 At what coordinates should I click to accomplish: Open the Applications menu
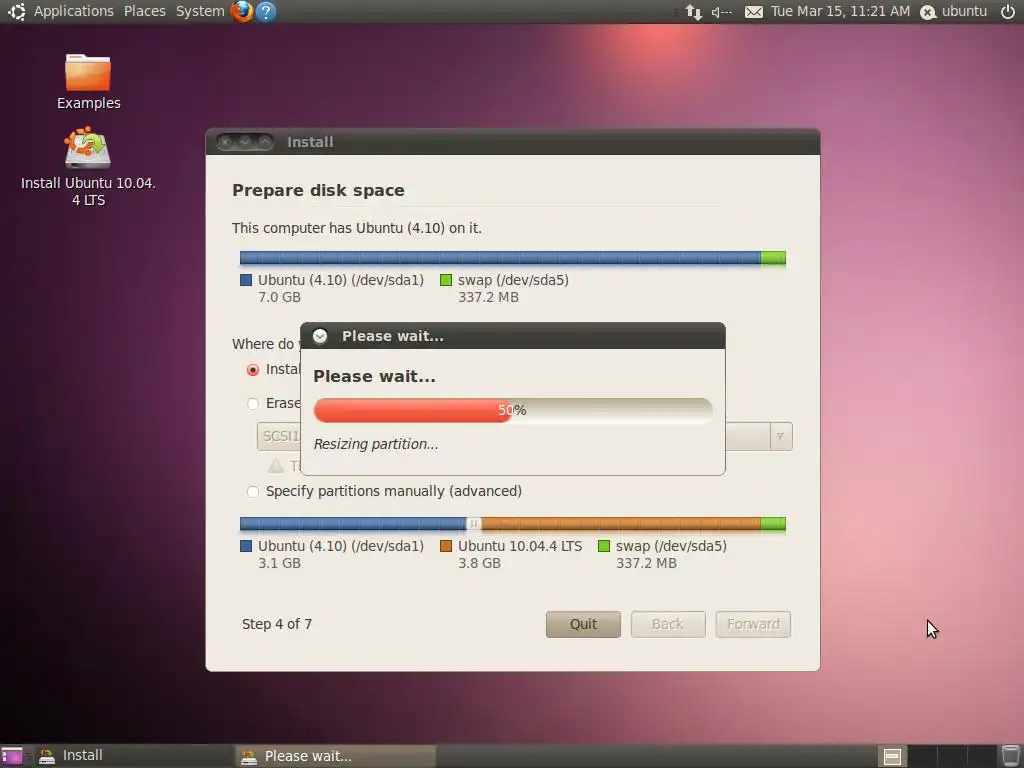[74, 11]
